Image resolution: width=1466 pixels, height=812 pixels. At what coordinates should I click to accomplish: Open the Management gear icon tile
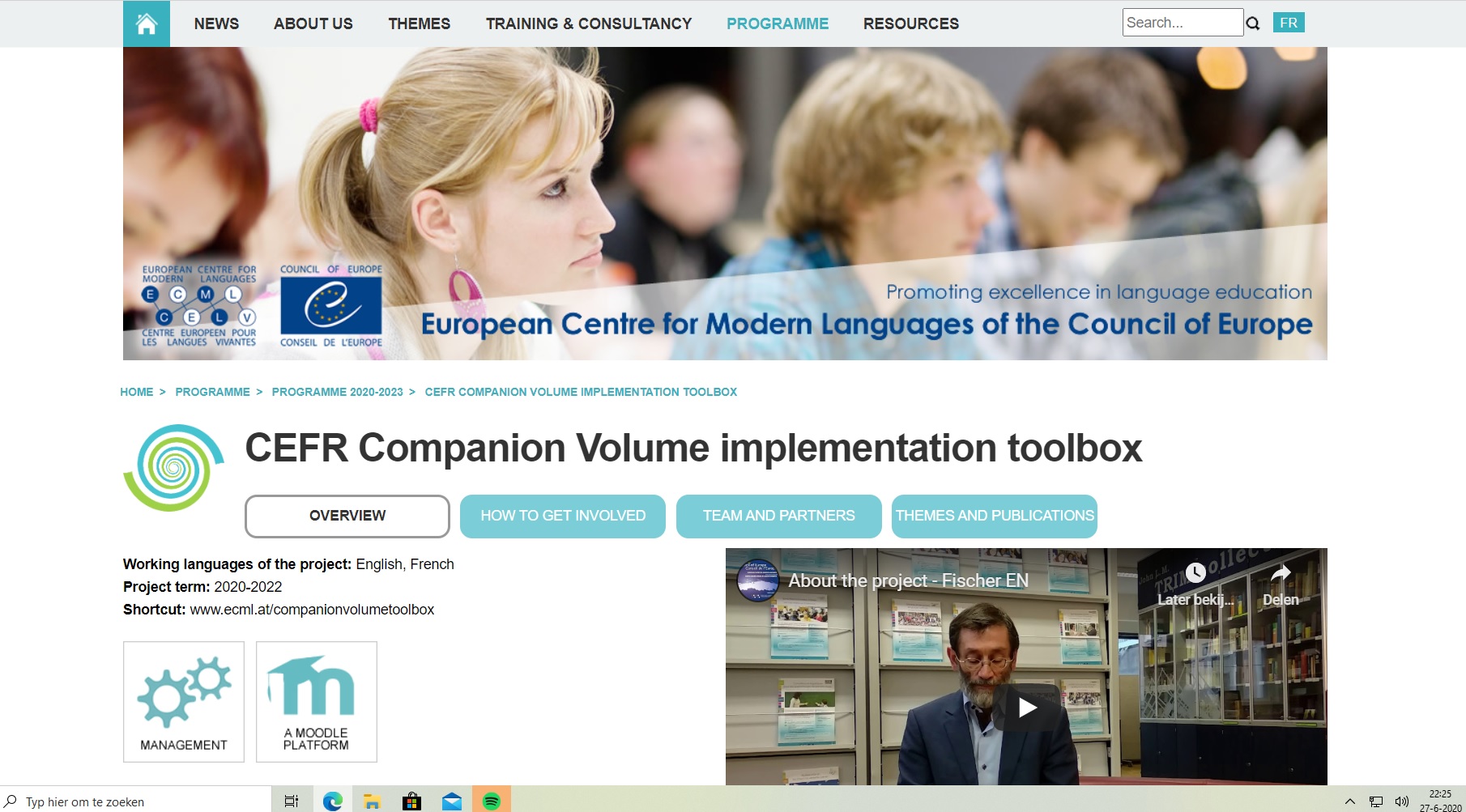click(x=184, y=701)
